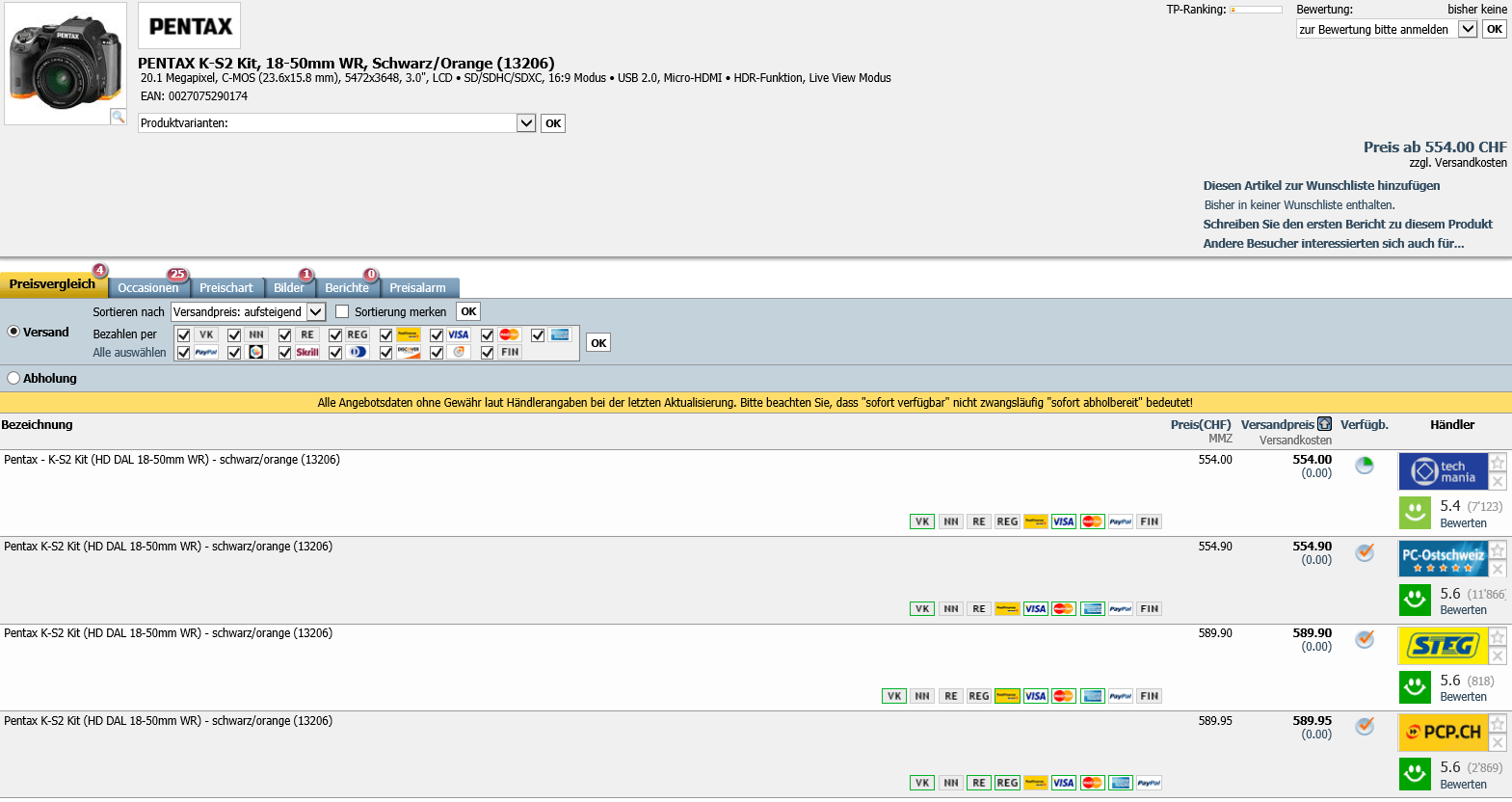
Task: Click the TP-Ranking progress bar
Action: pyautogui.click(x=1256, y=10)
